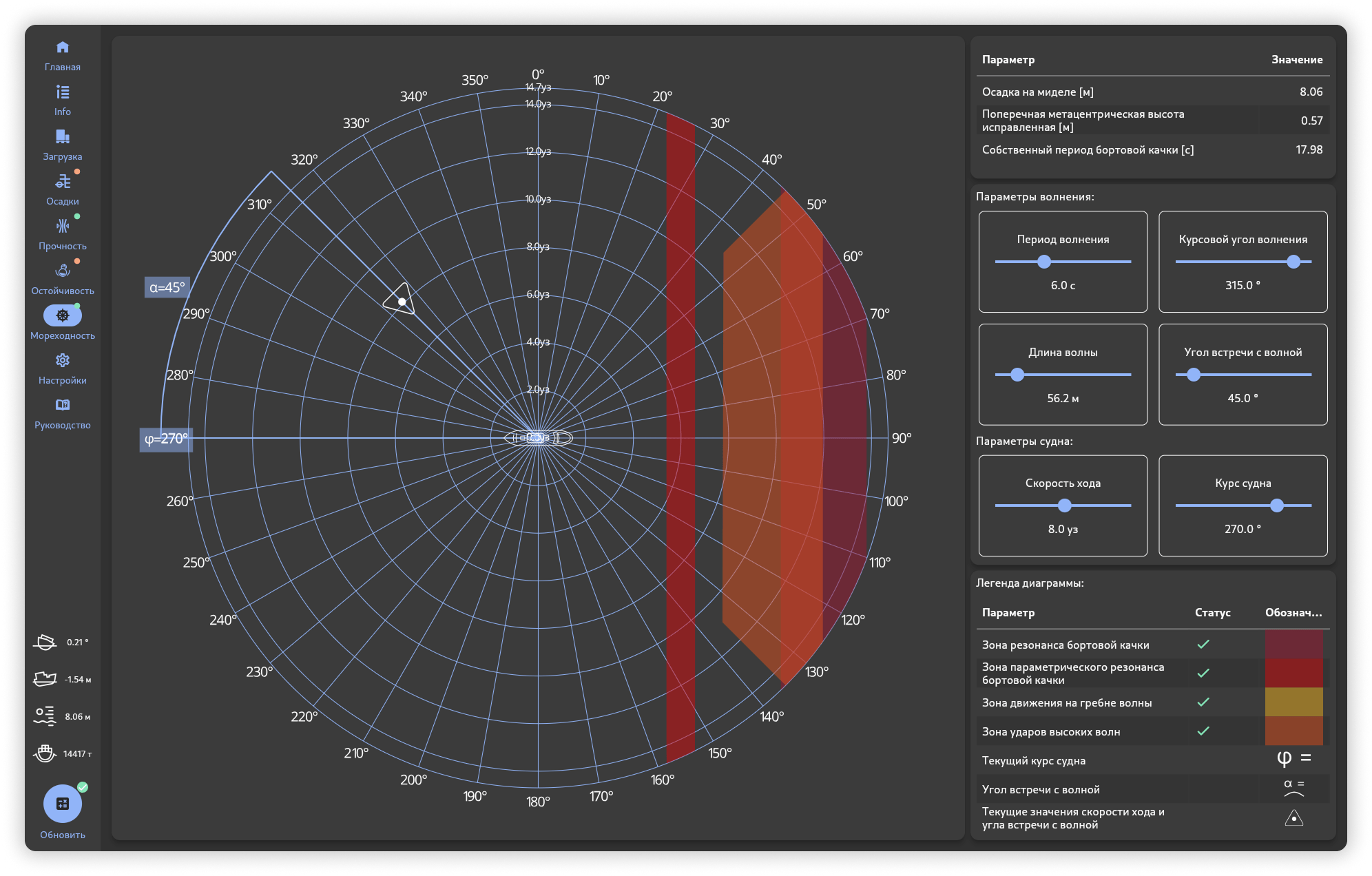Open the Прочность strength icon
Image resolution: width=1372 pixels, height=876 pixels.
[63, 227]
